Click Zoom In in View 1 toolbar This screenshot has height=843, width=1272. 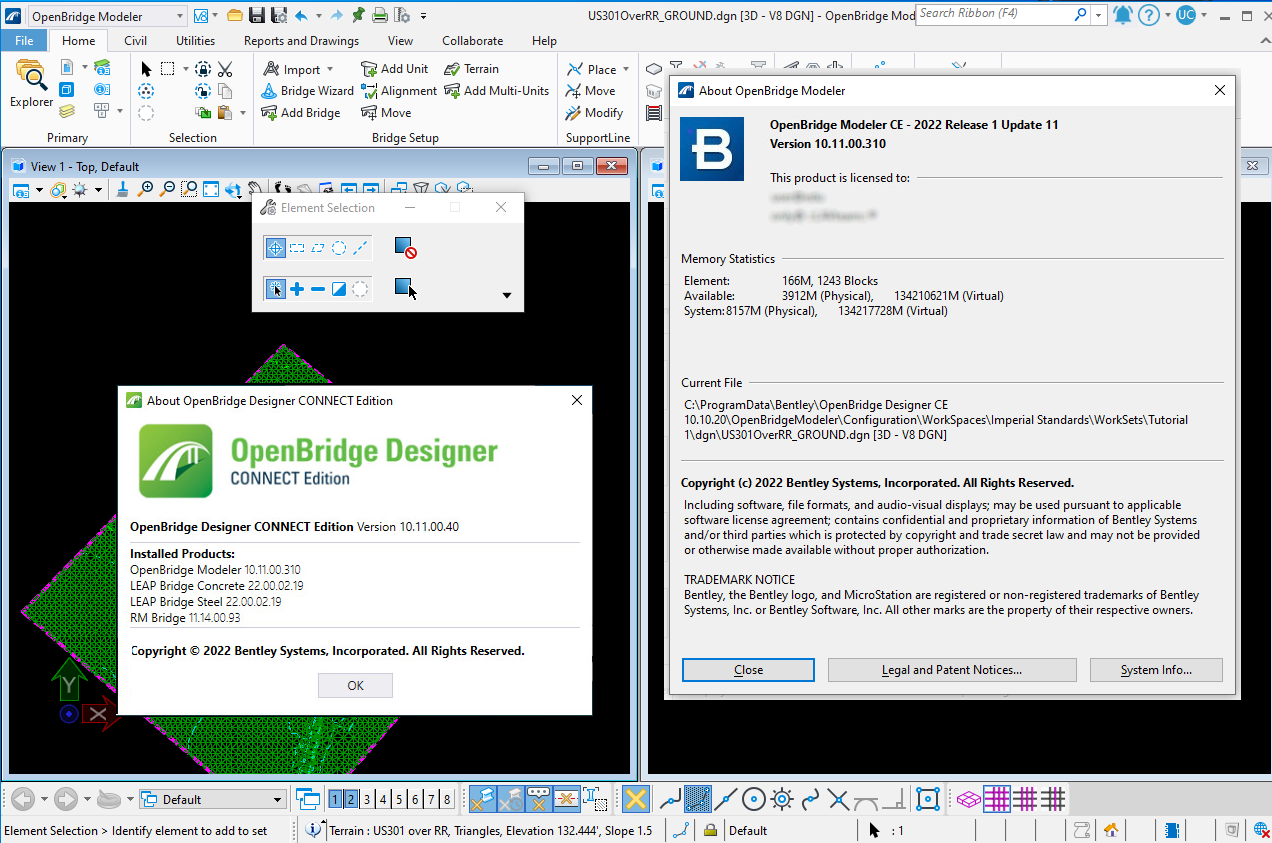[x=146, y=189]
